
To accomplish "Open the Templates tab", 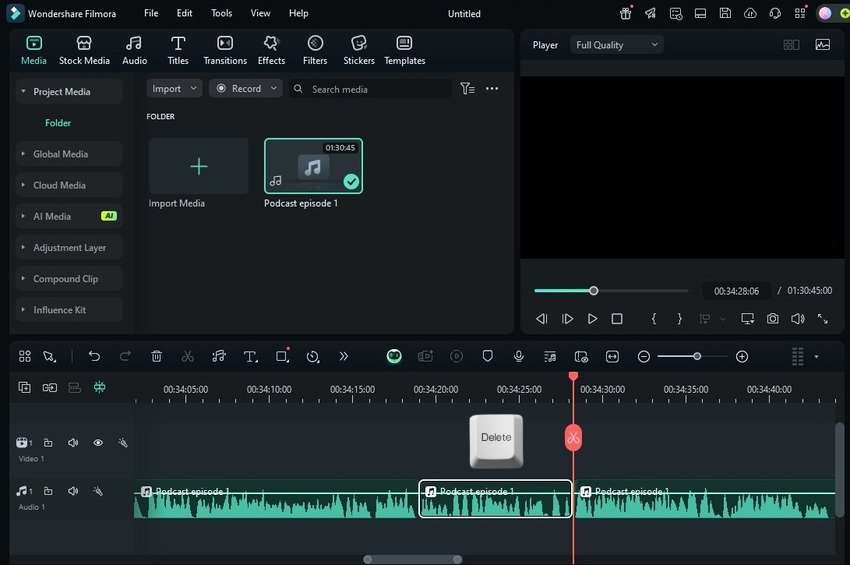I will [404, 50].
